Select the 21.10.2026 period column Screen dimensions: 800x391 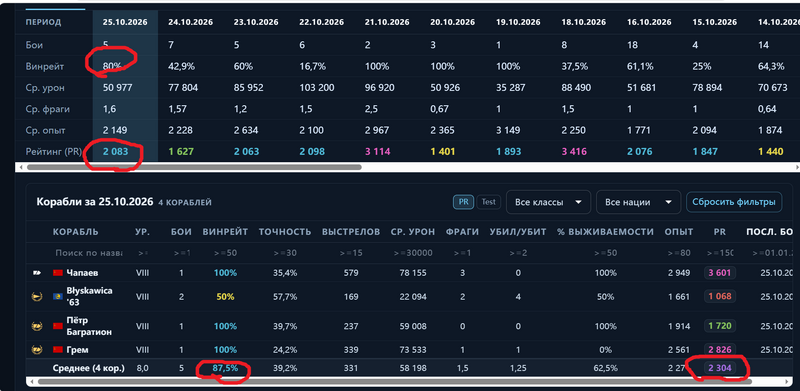tap(387, 22)
